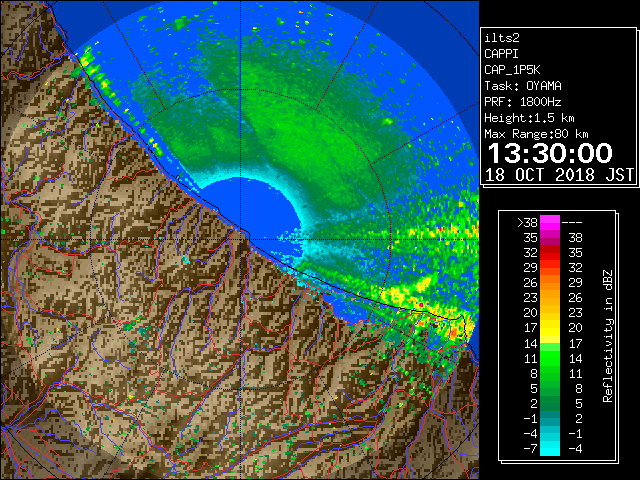Click the strong yellow-red echo near the southeast coast
This screenshot has height=480, width=640.
455,330
